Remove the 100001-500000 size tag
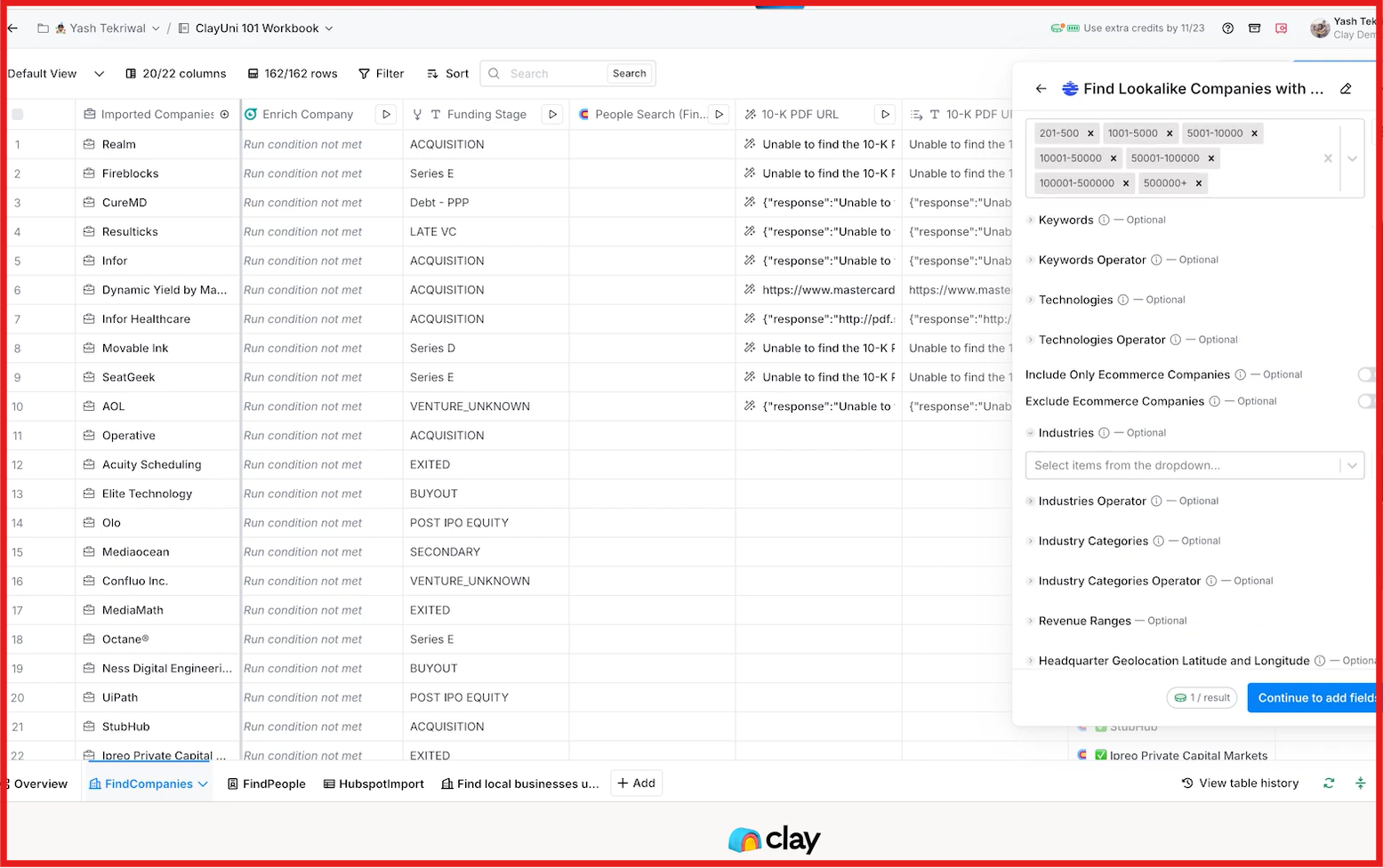This screenshot has width=1383, height=868. point(1125,183)
